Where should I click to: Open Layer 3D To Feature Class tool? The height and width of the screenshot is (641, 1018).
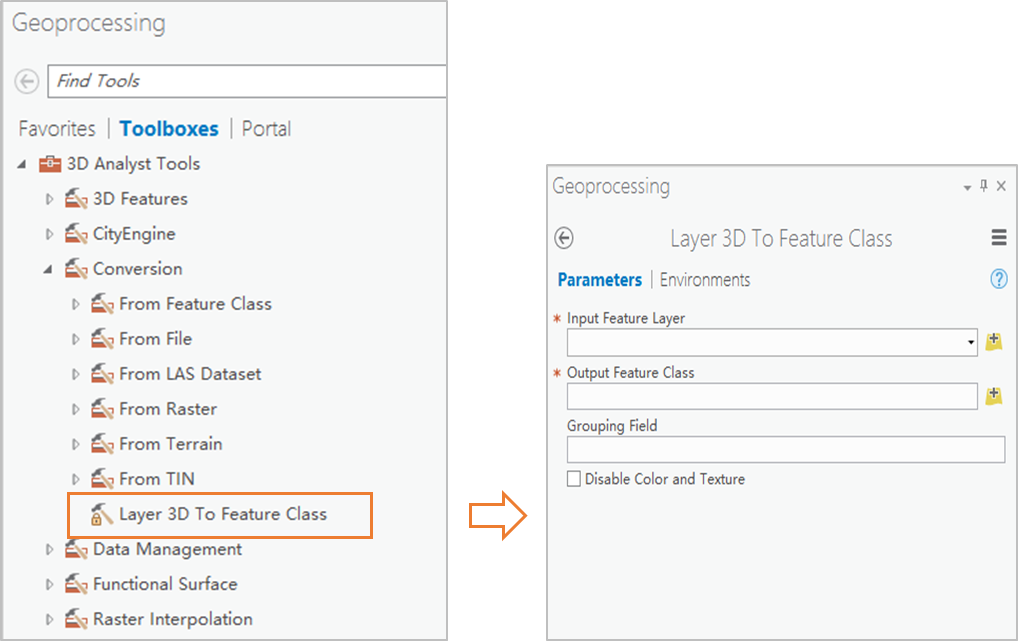[222, 514]
